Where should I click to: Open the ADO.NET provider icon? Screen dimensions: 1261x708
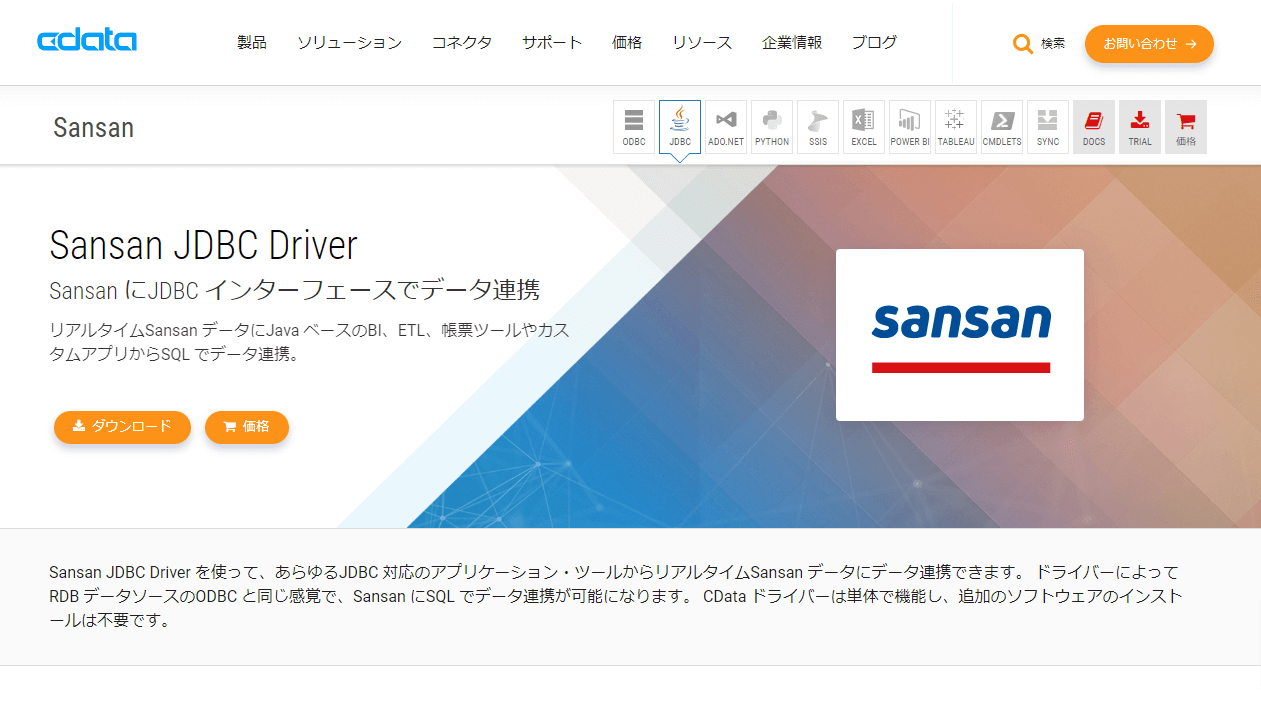[726, 127]
